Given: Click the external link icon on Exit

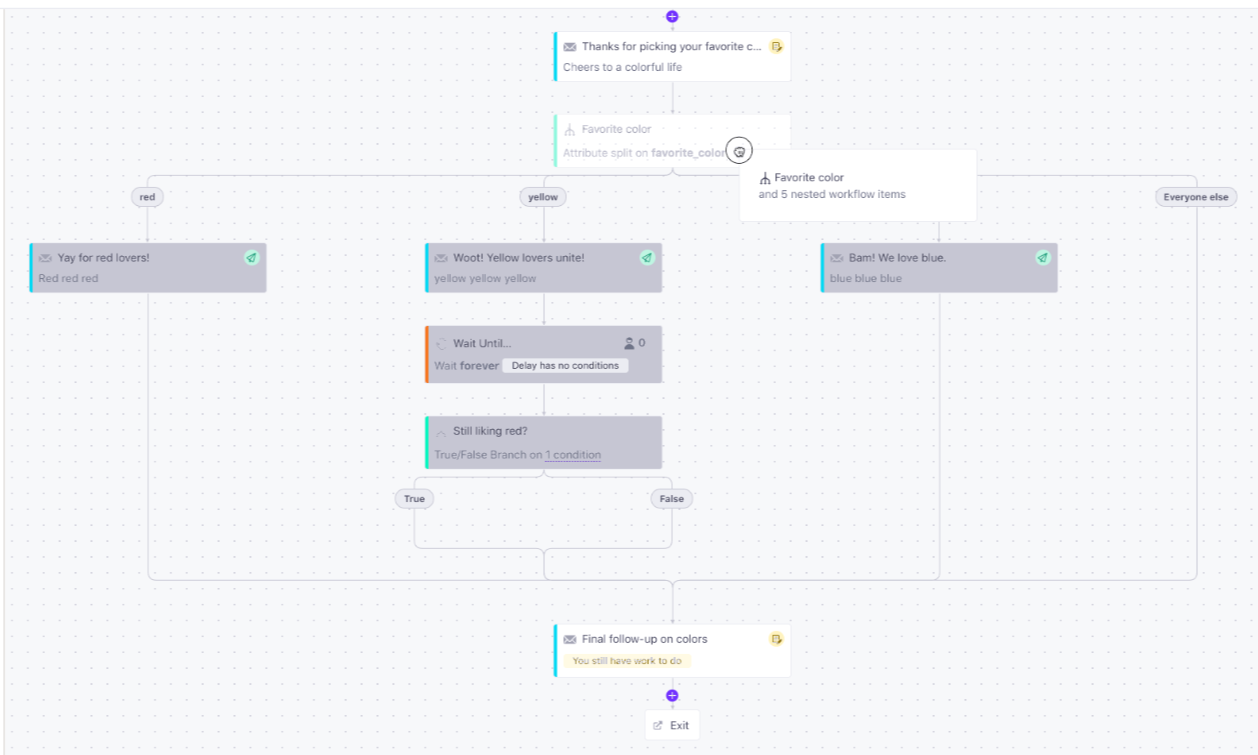Looking at the screenshot, I should click(x=657, y=726).
